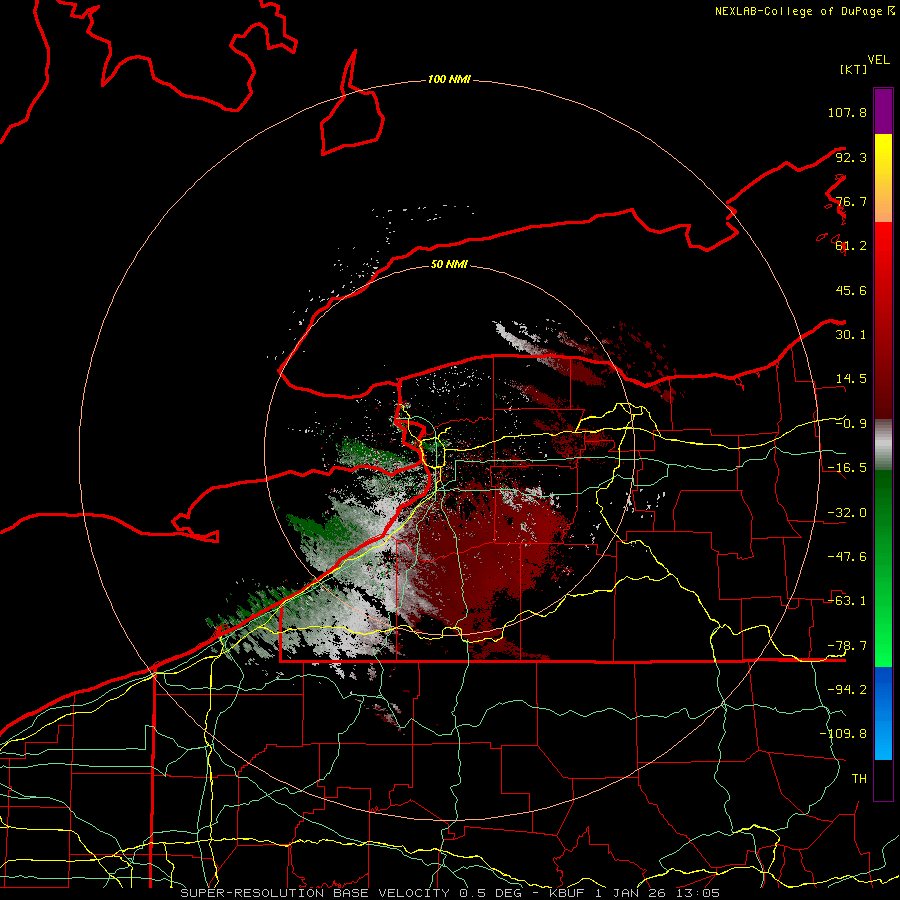Click the -47.6 velocity scale value

[847, 557]
